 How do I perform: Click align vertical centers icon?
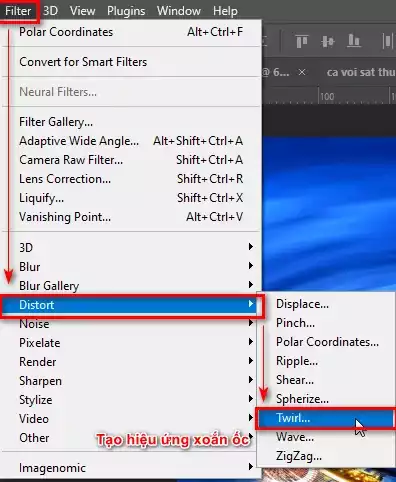328,41
